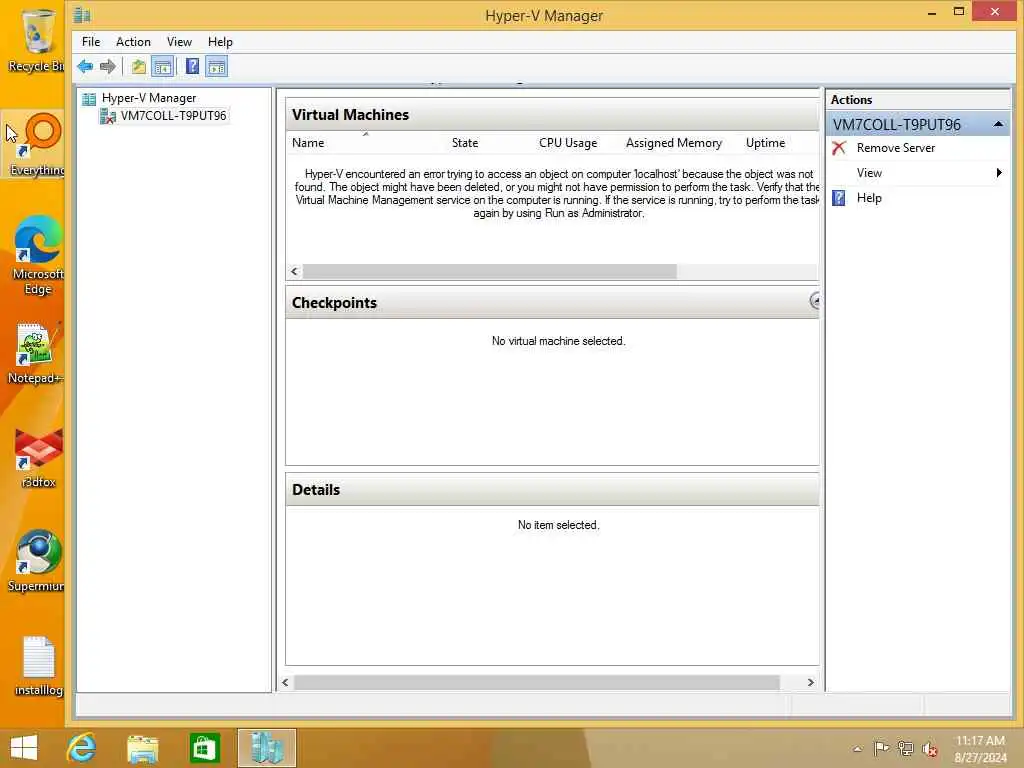
Task: Click the Virtual Machines horizontal scrollbar thumb
Action: click(489, 271)
